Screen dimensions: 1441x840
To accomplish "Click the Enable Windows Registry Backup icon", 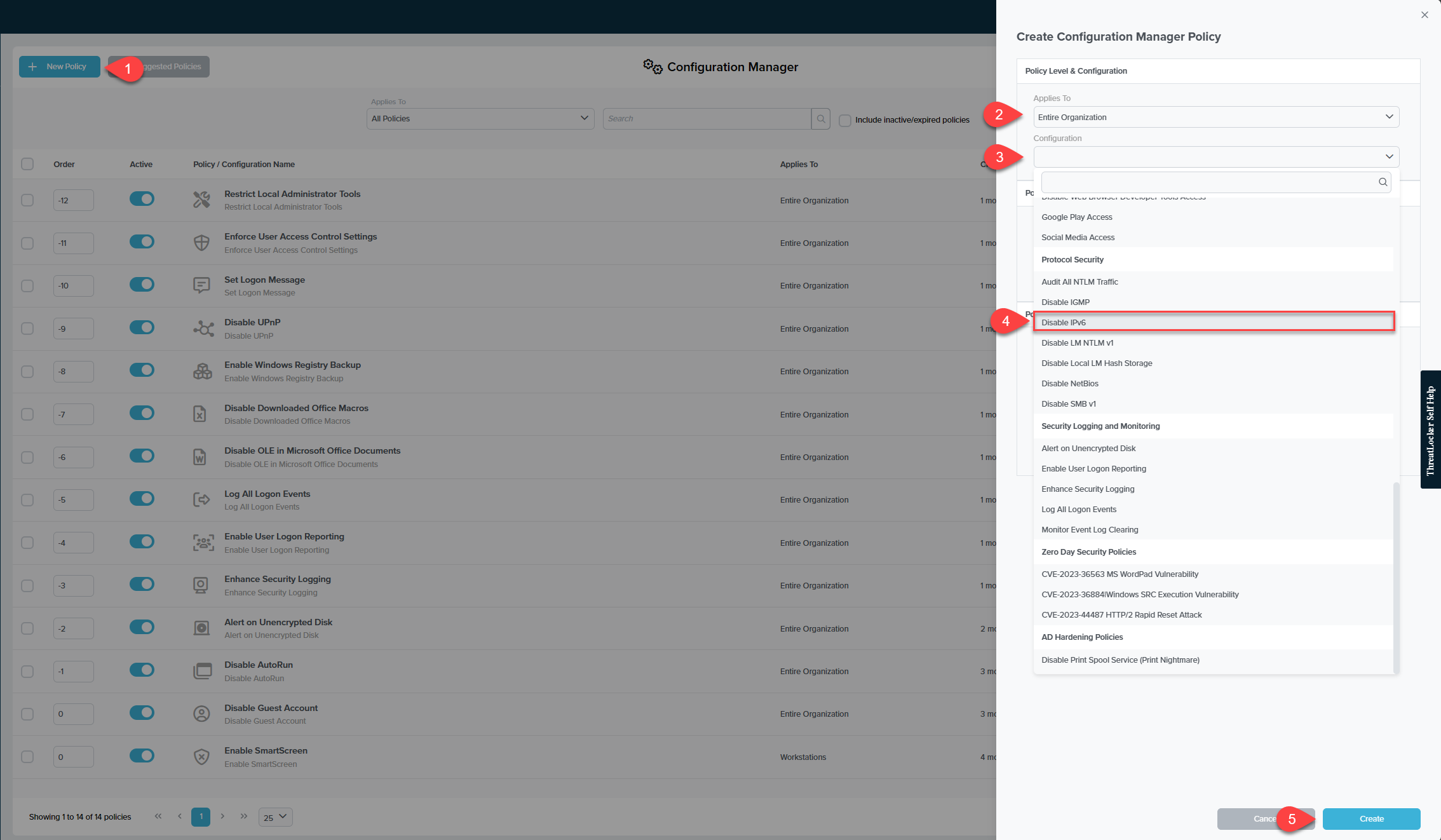I will click(202, 371).
